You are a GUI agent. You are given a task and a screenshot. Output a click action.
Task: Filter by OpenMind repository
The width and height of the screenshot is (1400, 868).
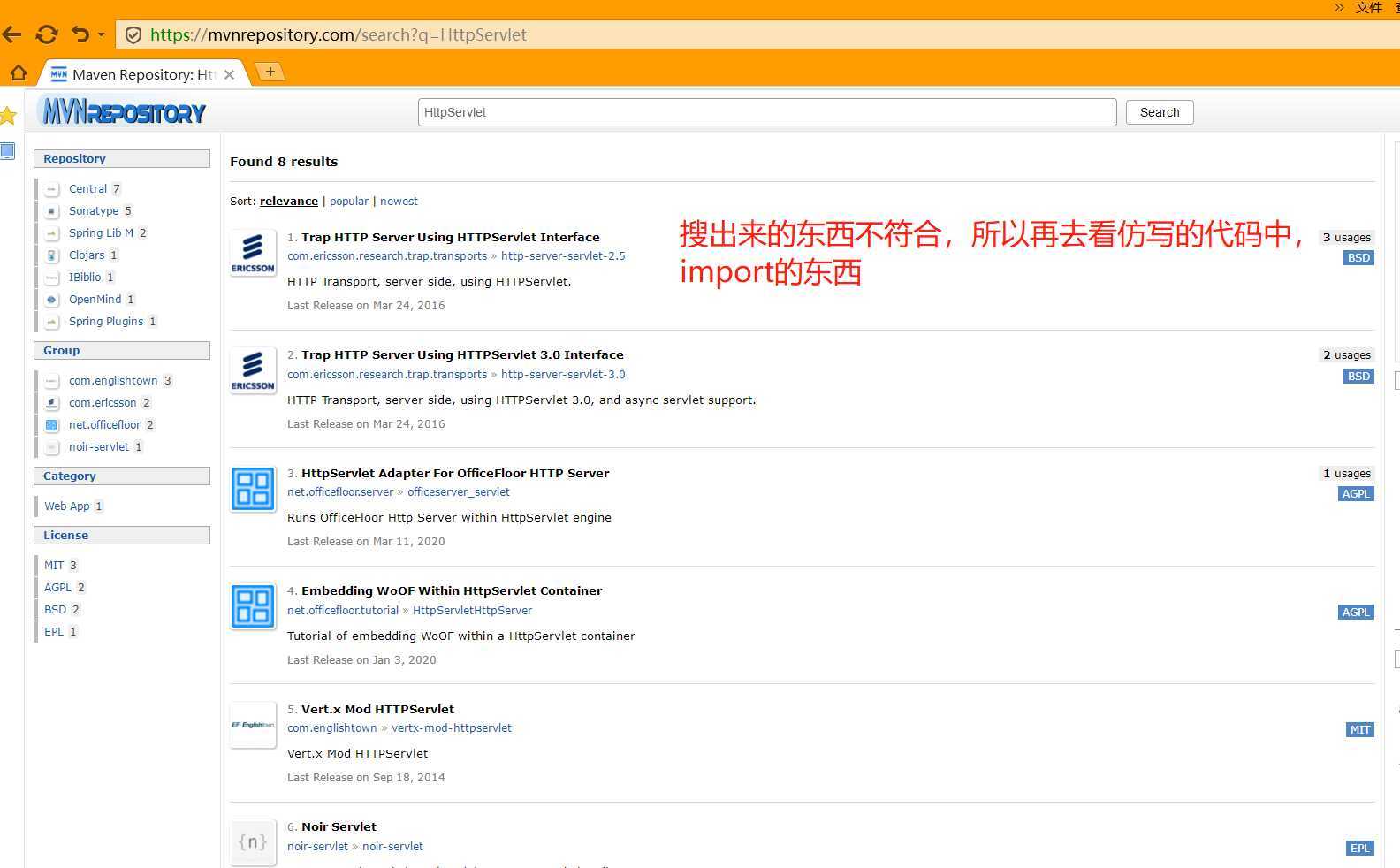tap(95, 299)
